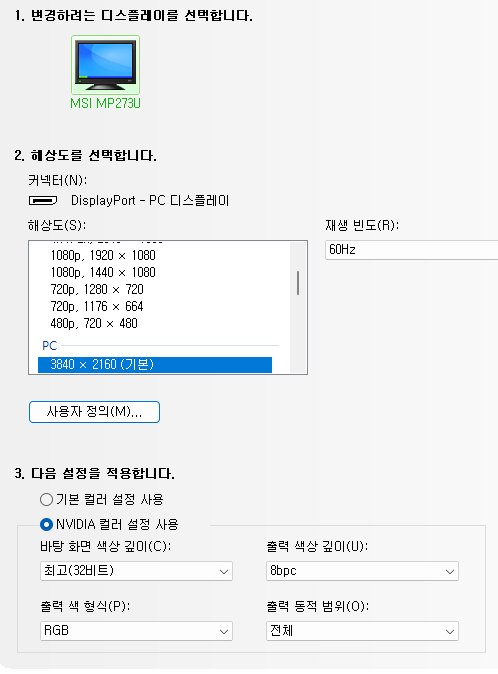
Task: Click the resolution list scrollbar thumb
Action: (298, 283)
